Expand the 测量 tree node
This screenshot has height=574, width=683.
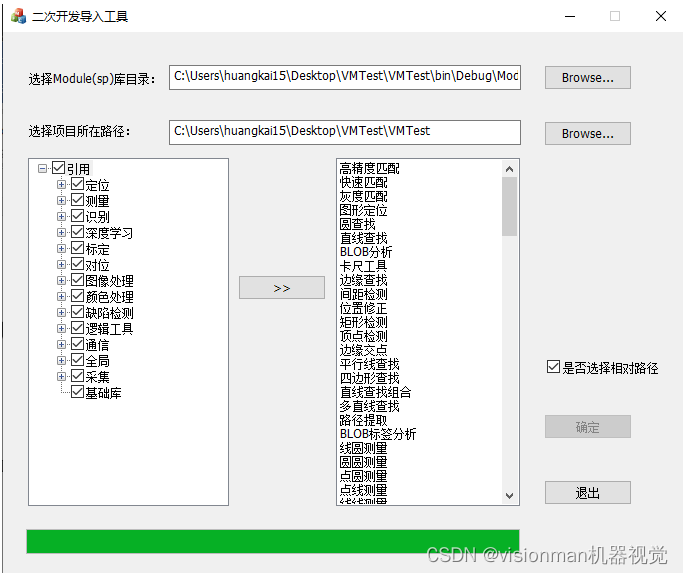coord(61,200)
